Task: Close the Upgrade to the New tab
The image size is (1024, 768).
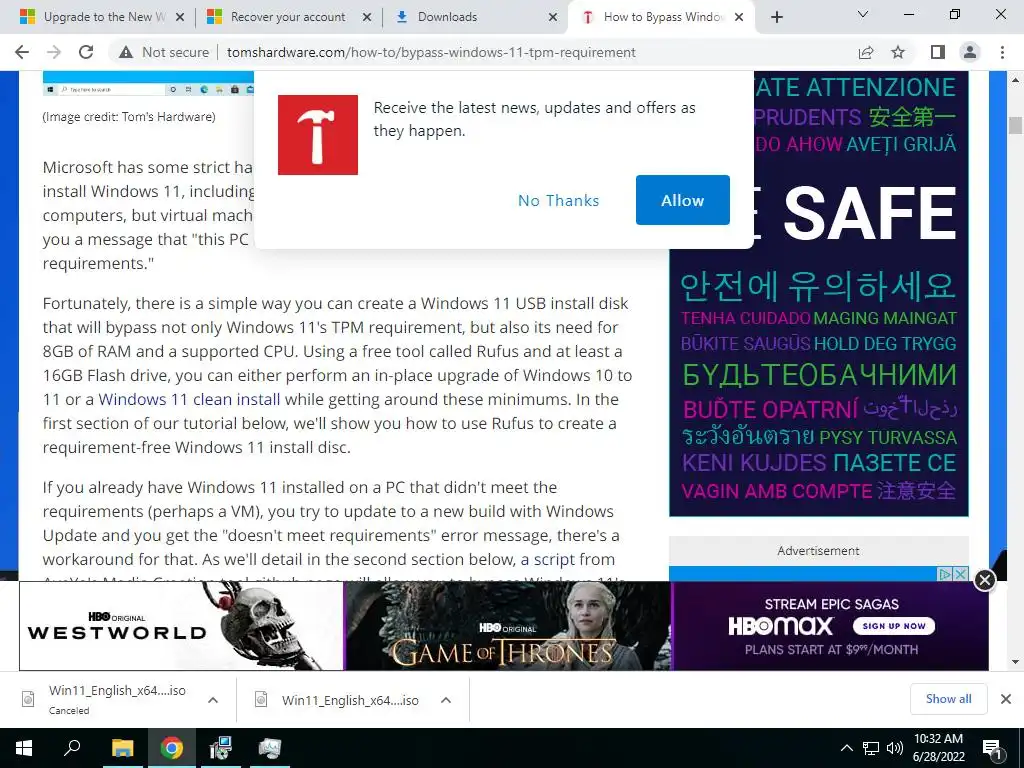Action: 180,17
